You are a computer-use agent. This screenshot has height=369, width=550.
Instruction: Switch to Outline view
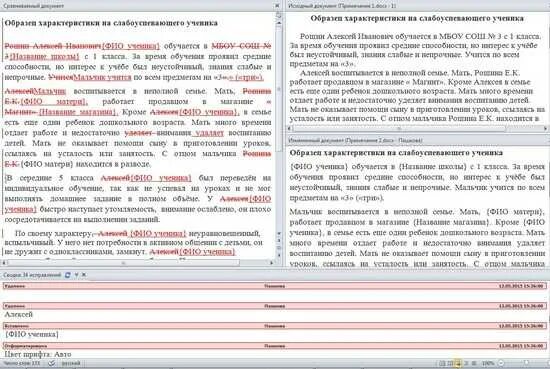coord(466,363)
